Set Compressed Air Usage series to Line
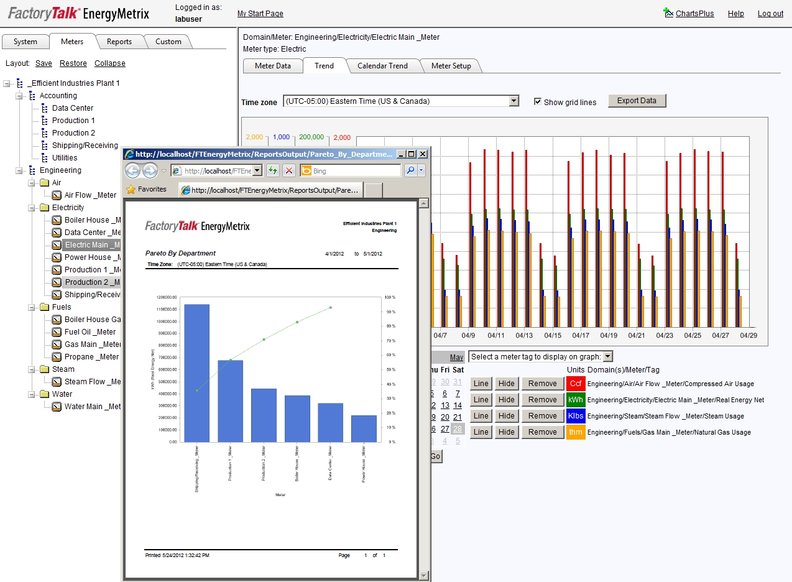The width and height of the screenshot is (792, 582). click(481, 383)
